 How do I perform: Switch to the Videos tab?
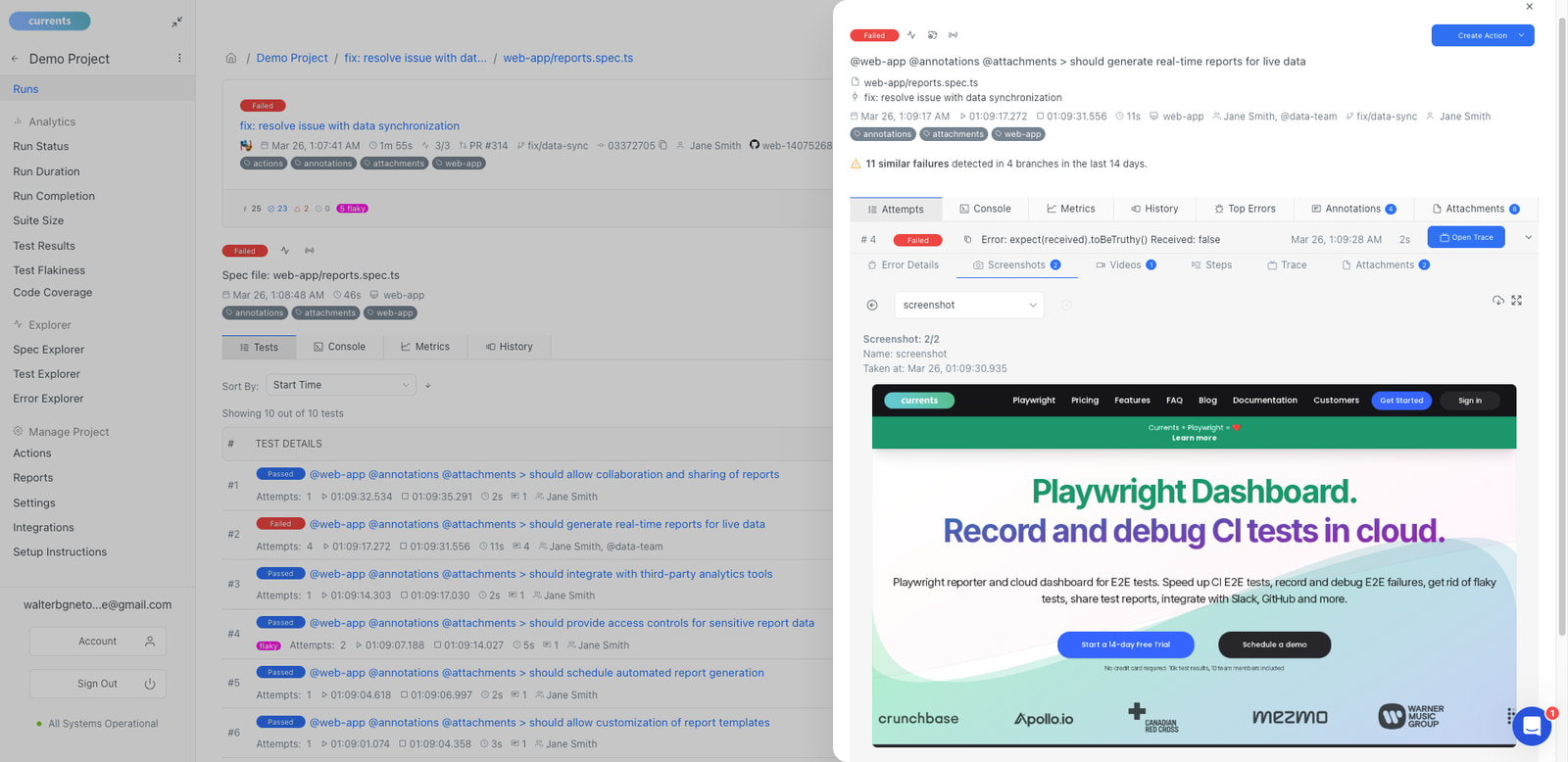point(1126,265)
